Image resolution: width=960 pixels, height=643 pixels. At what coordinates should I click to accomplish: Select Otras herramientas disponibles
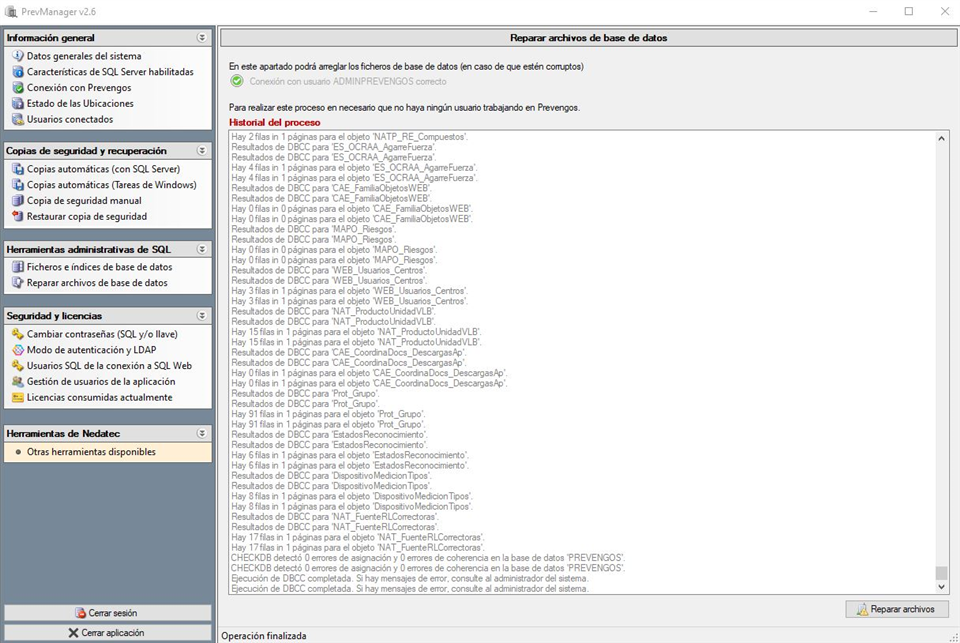point(91,452)
